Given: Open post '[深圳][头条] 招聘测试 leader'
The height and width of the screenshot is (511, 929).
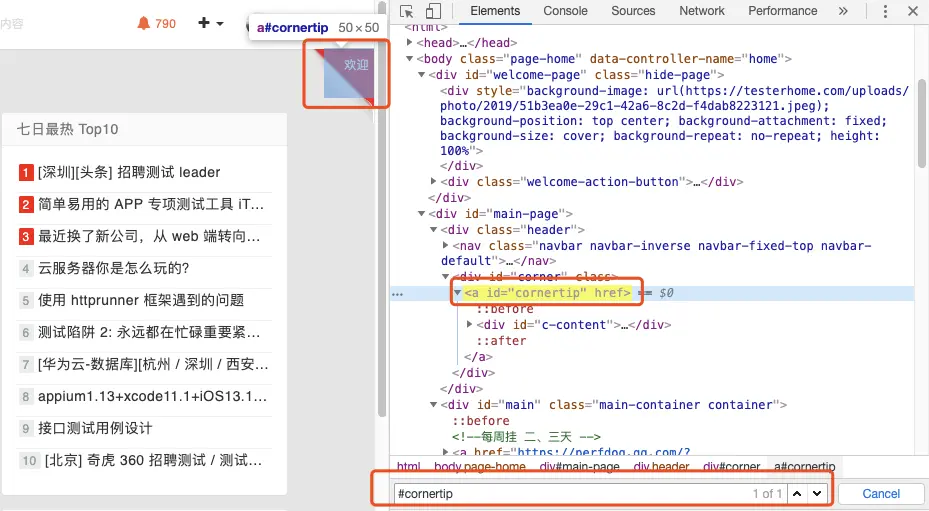Looking at the screenshot, I should (x=129, y=173).
